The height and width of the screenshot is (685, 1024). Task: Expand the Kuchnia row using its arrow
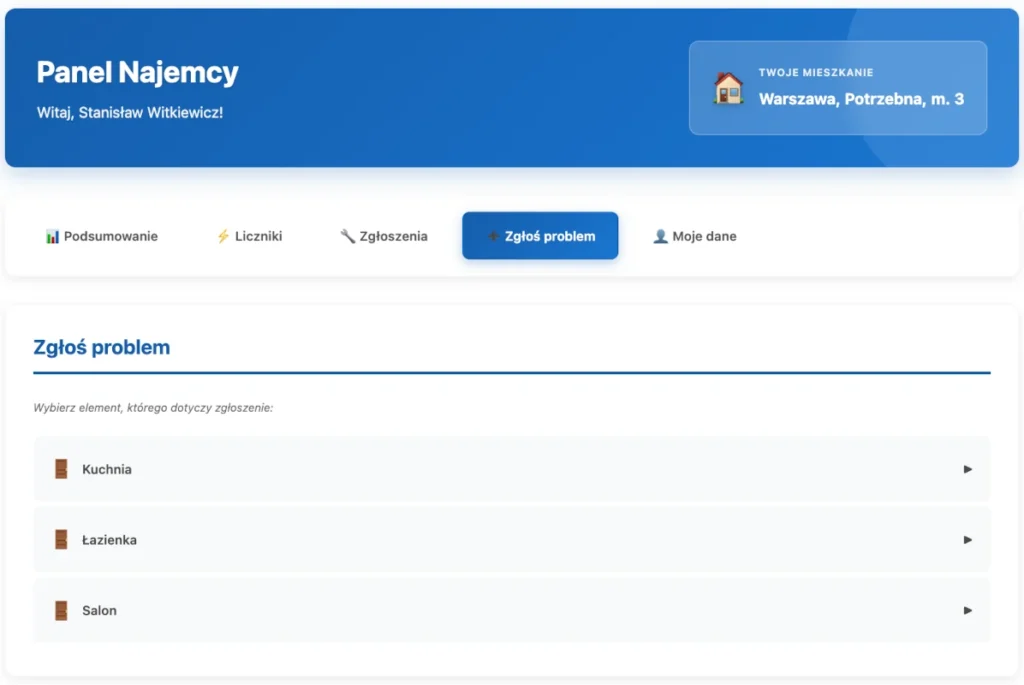pyautogui.click(x=967, y=469)
